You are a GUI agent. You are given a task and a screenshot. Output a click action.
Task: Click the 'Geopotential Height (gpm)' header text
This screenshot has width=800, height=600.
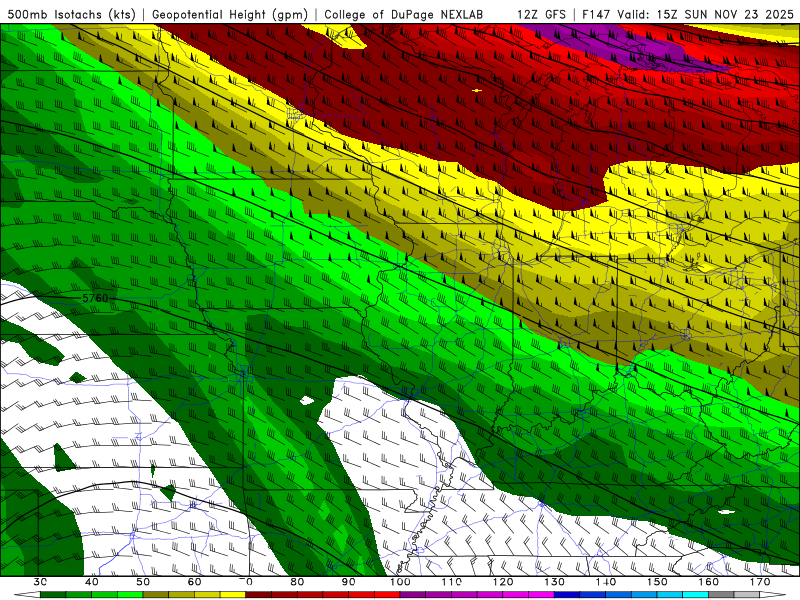(230, 14)
